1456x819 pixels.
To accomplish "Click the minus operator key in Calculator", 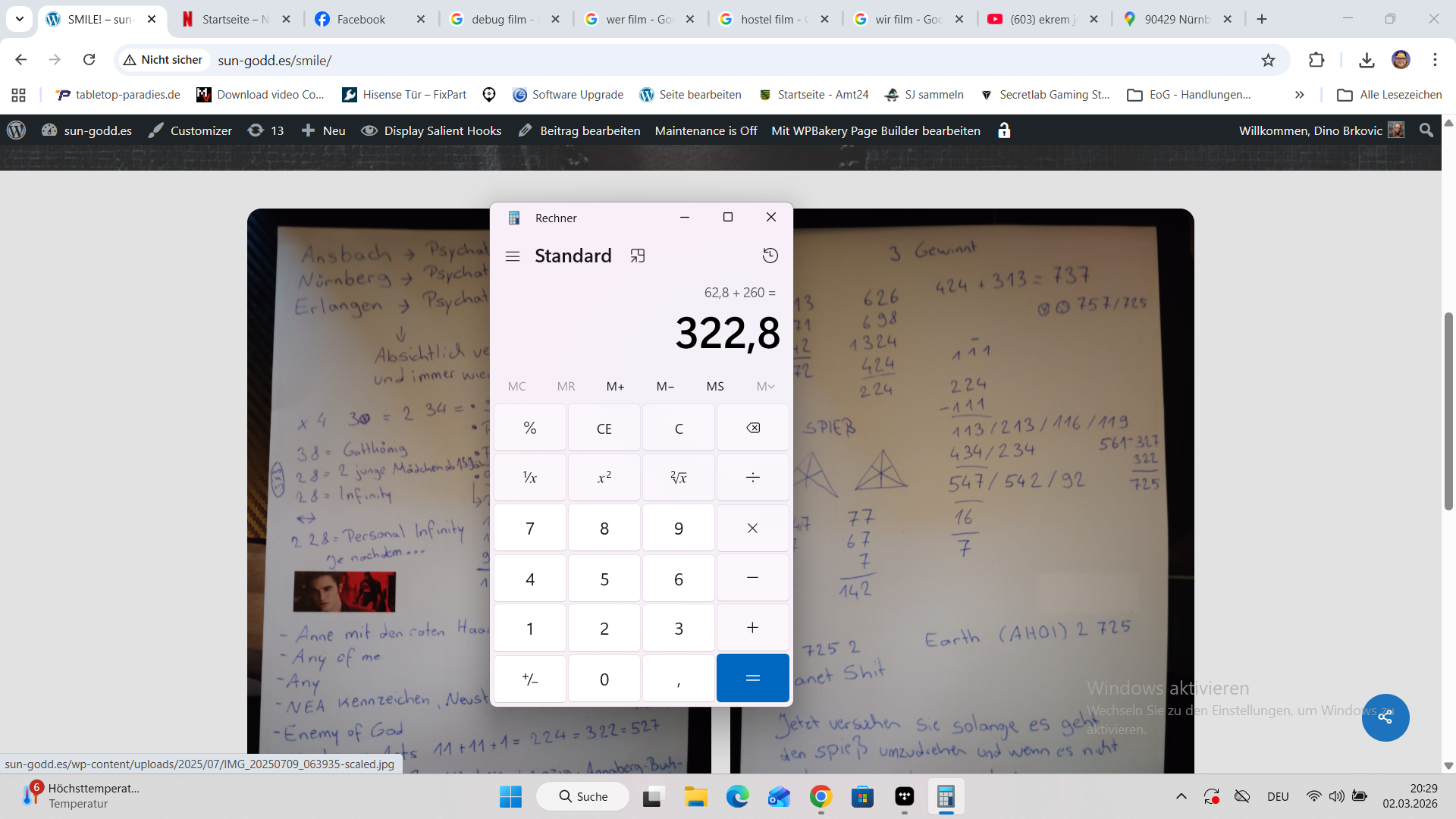I will click(x=753, y=578).
